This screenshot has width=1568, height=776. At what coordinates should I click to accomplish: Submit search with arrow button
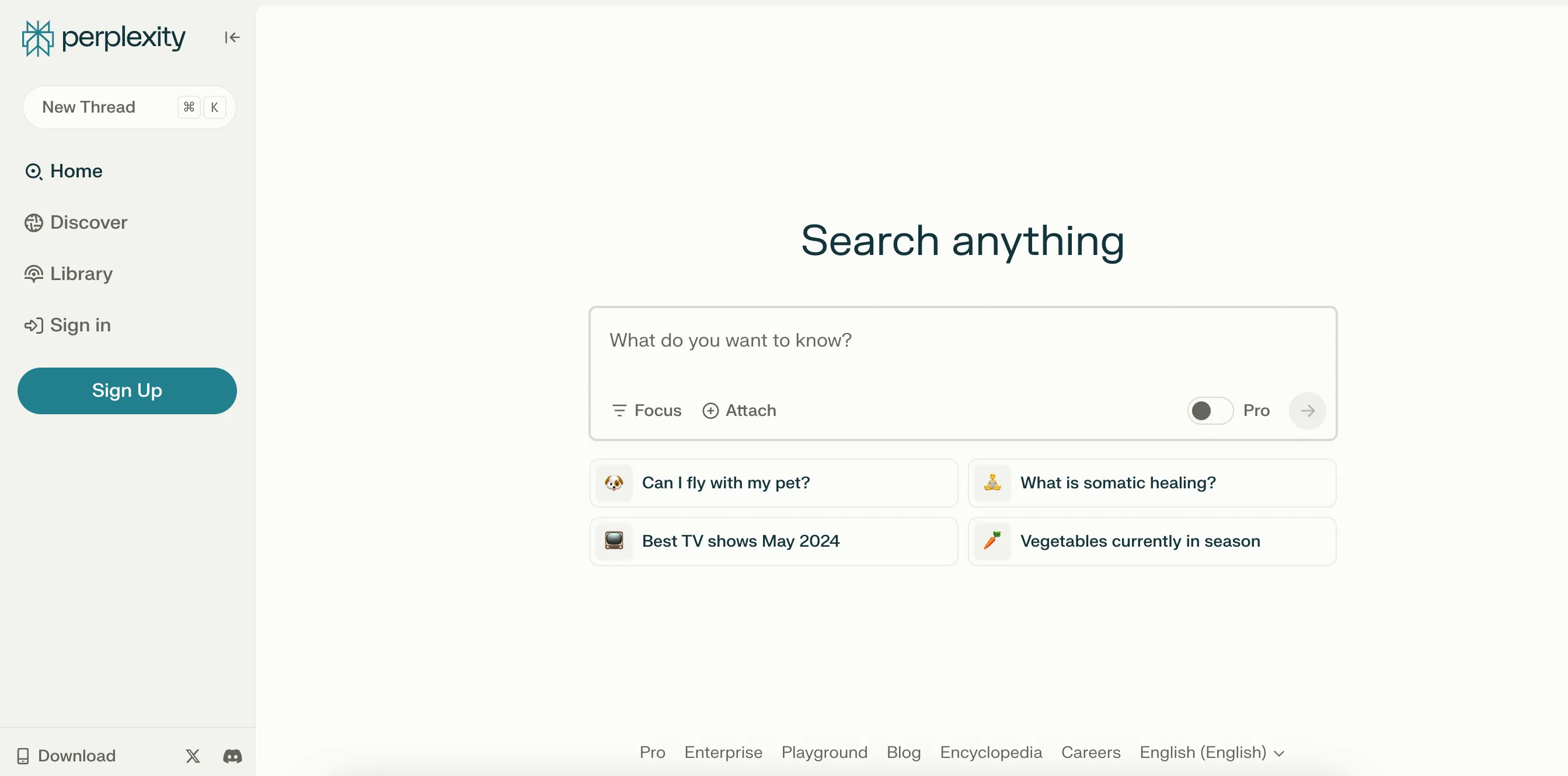[1307, 411]
